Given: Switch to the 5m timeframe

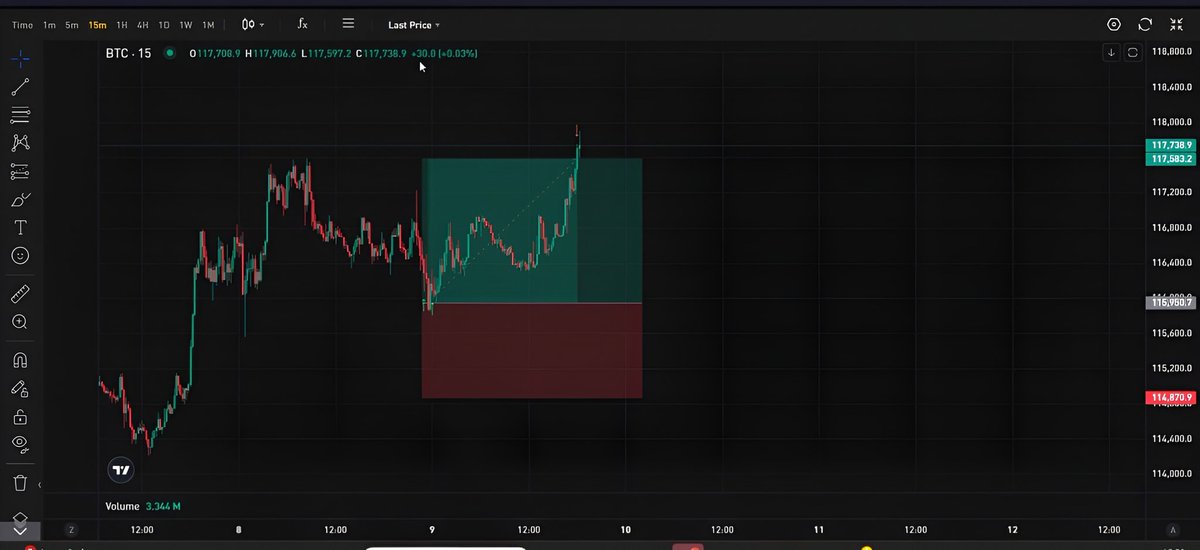Looking at the screenshot, I should (72, 25).
